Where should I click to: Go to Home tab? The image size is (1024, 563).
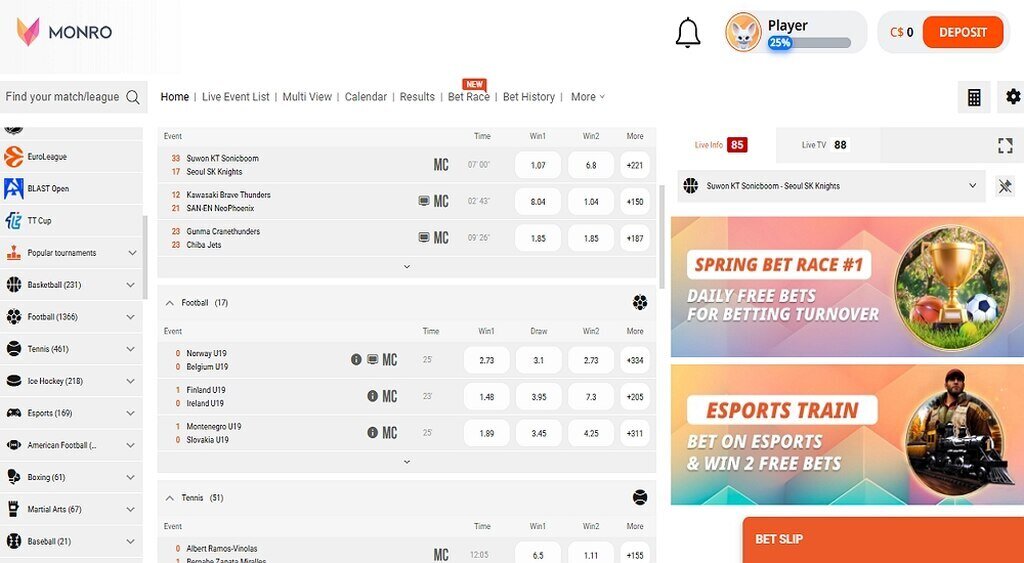pyautogui.click(x=174, y=97)
